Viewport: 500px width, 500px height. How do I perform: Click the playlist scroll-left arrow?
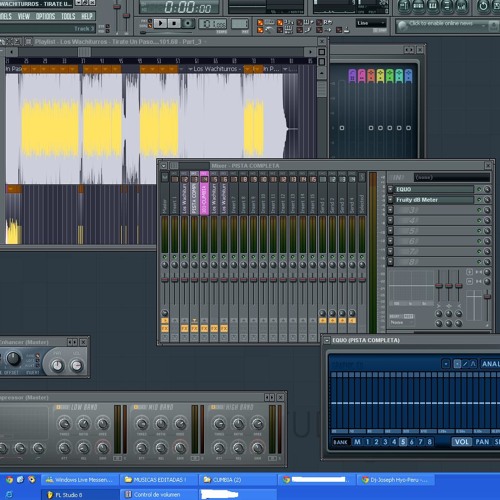[12, 52]
